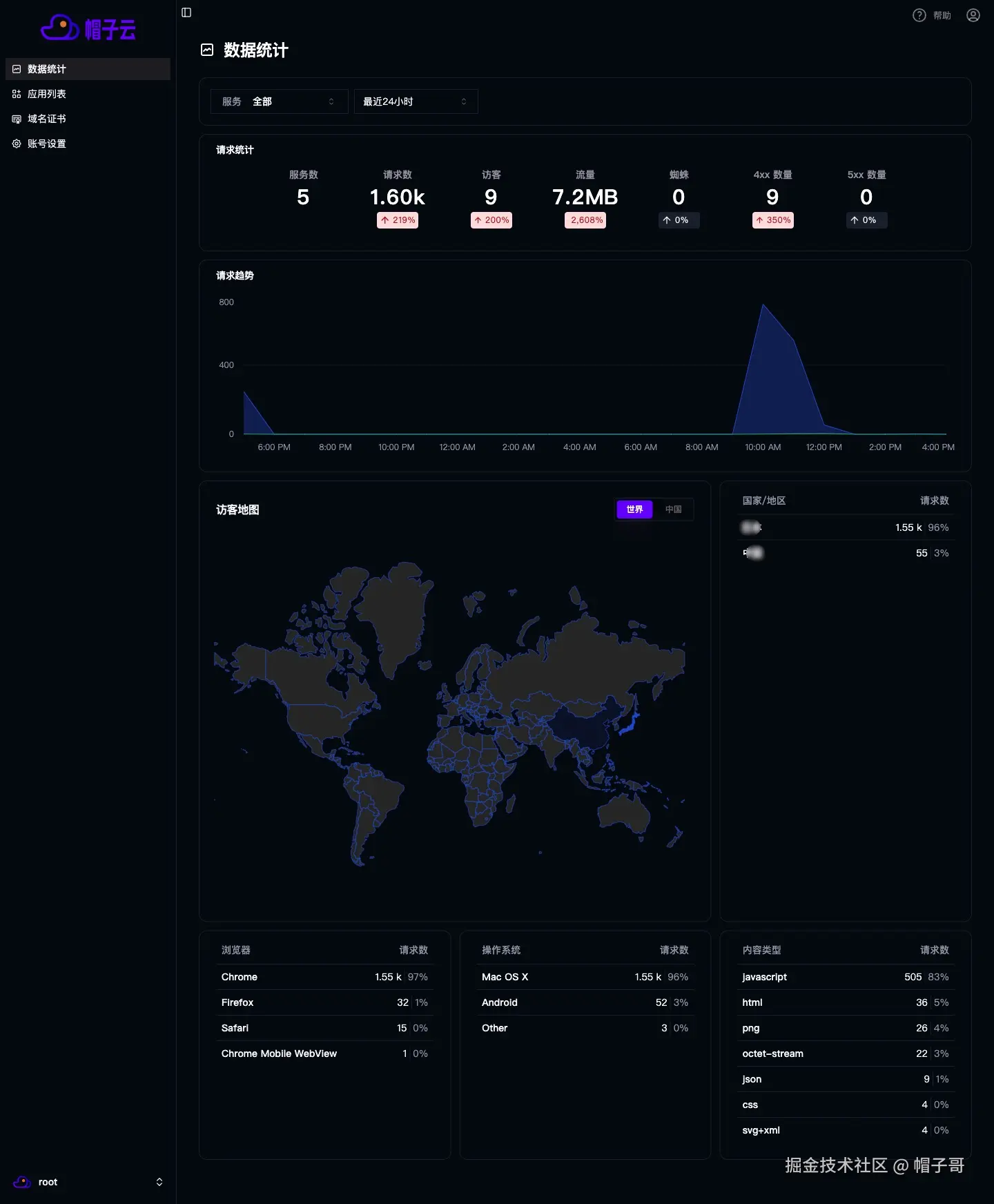This screenshot has height=1204, width=994.
Task: Click the Mac OS X row
Action: [585, 977]
